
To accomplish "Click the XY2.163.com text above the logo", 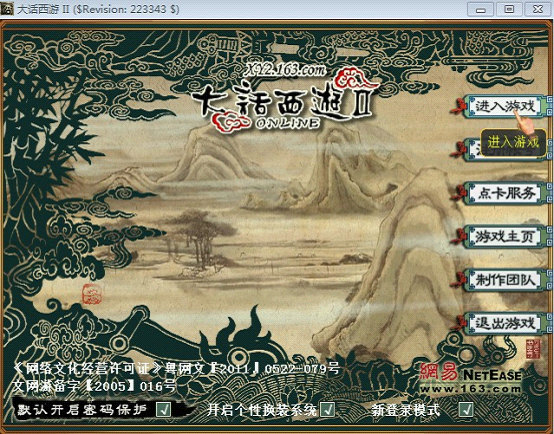I will 285,70.
